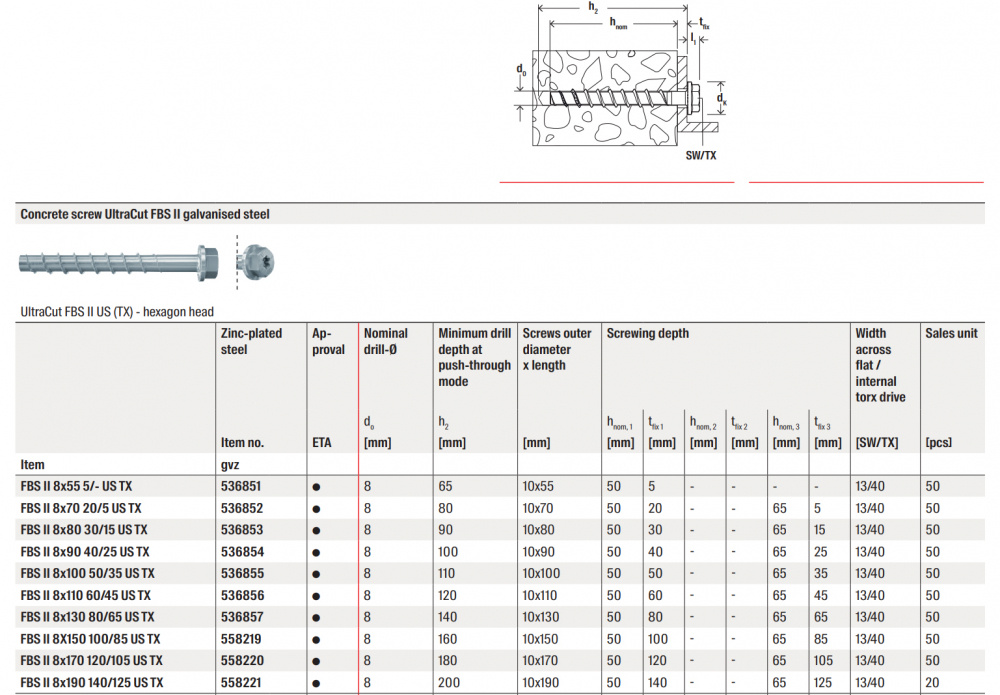Click 'Width across flat / internal torx drive' header
Viewport: 1000px width, 695px height.
(x=880, y=365)
